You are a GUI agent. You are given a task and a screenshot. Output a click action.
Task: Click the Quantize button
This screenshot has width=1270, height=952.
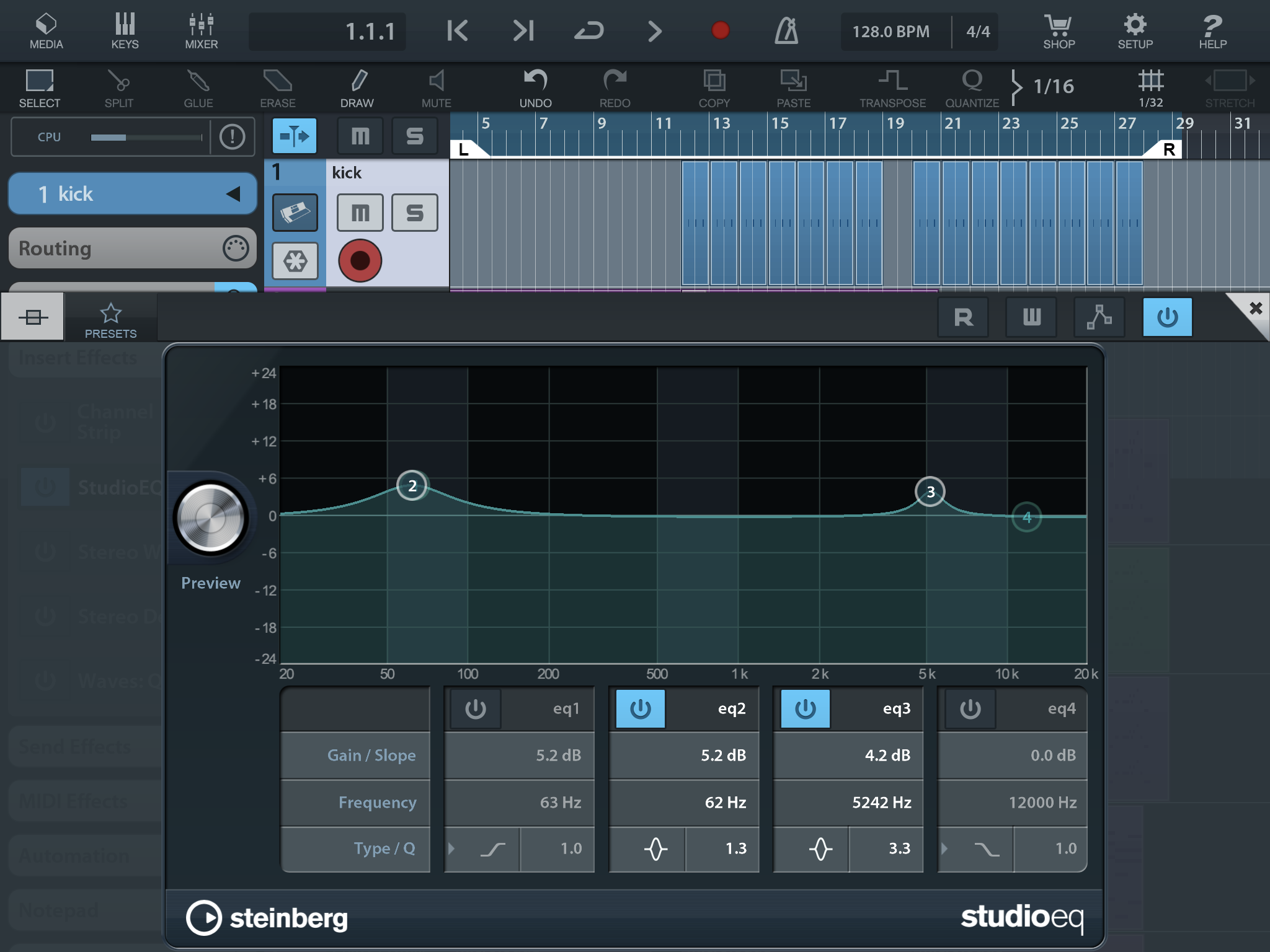click(x=972, y=88)
